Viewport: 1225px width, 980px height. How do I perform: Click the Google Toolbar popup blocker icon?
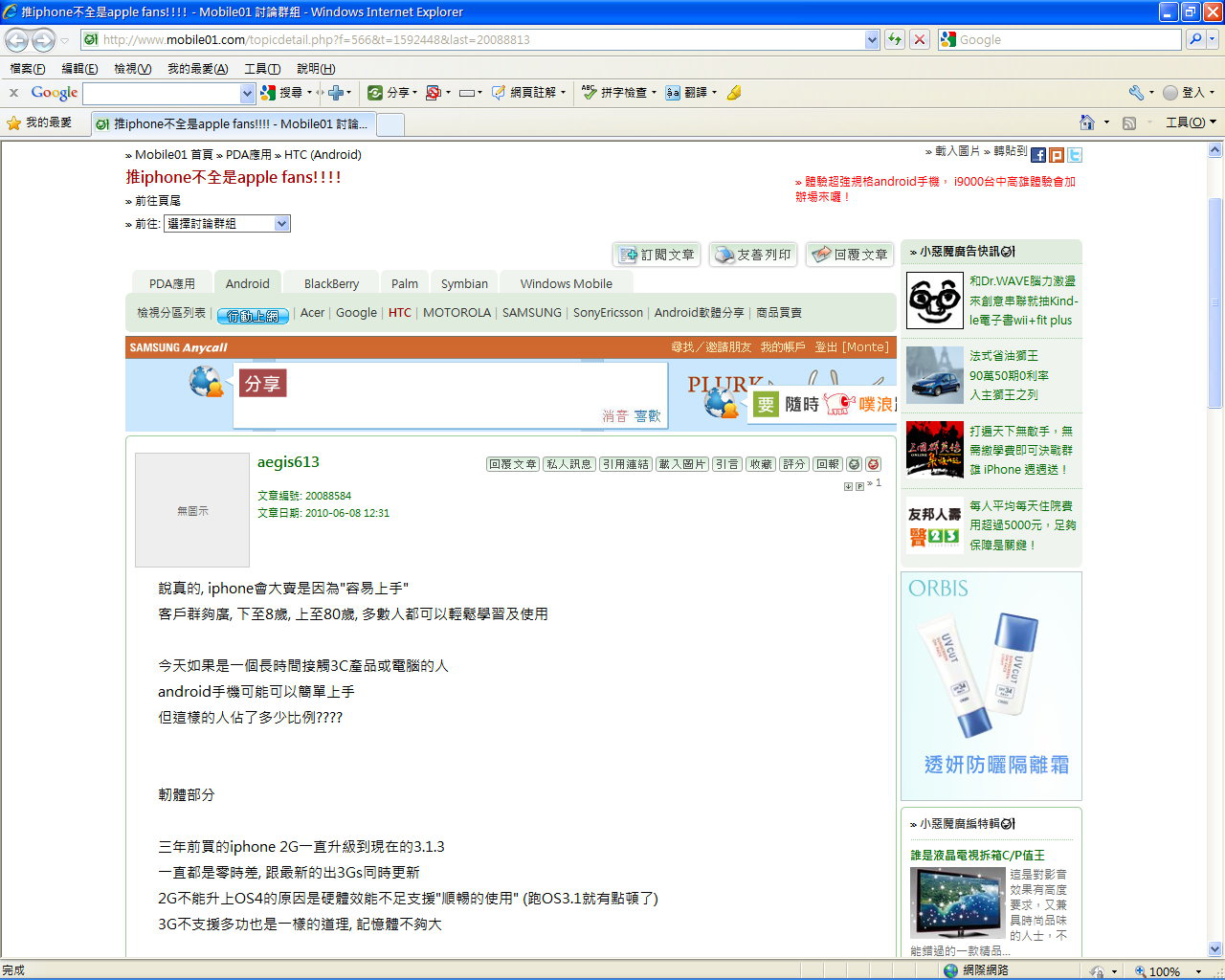coord(434,93)
